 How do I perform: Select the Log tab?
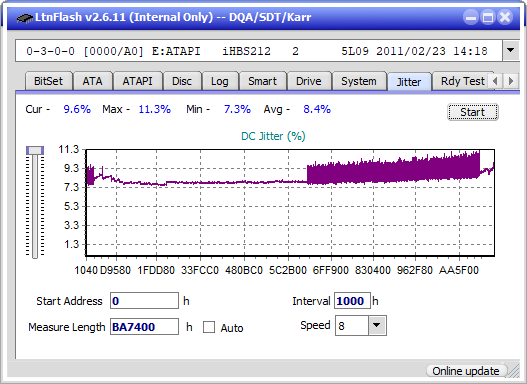pos(220,81)
